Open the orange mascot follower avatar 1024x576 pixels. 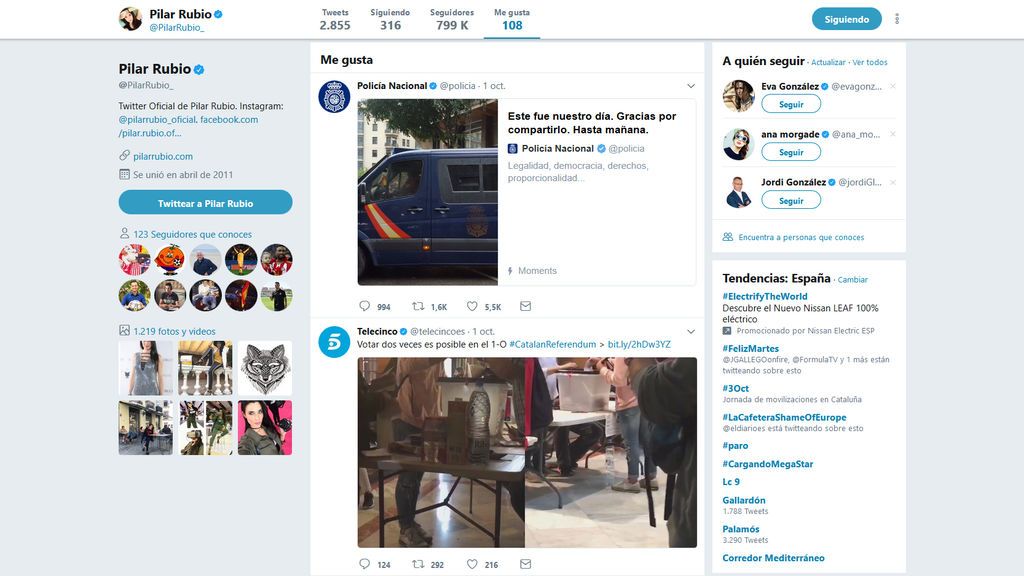(170, 259)
